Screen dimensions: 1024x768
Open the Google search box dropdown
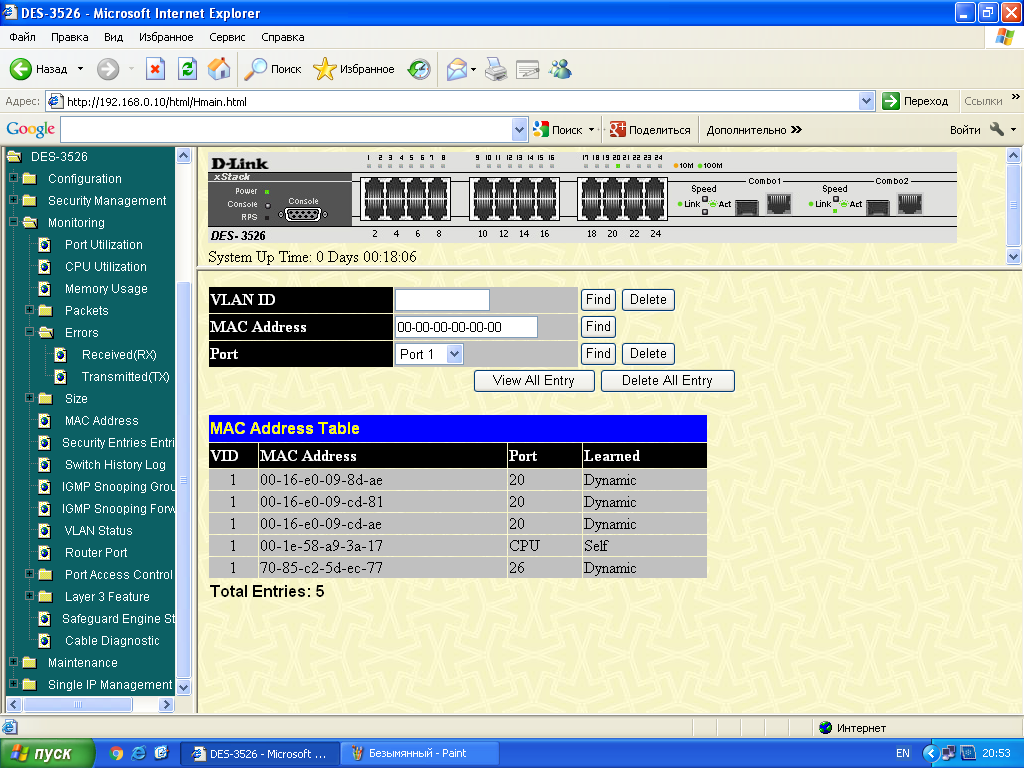tap(519, 129)
